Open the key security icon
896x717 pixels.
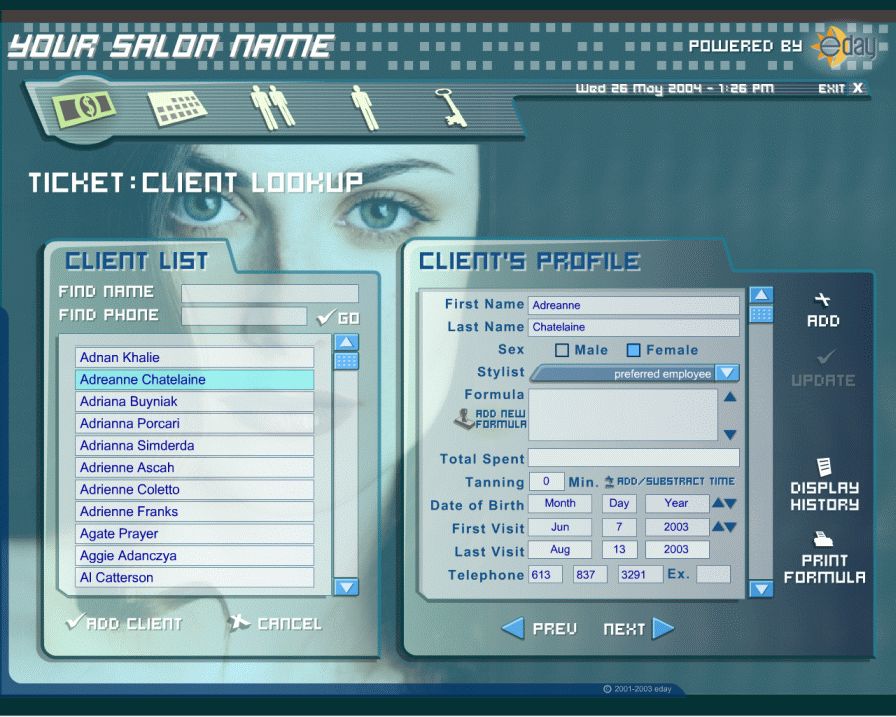pyautogui.click(x=452, y=107)
